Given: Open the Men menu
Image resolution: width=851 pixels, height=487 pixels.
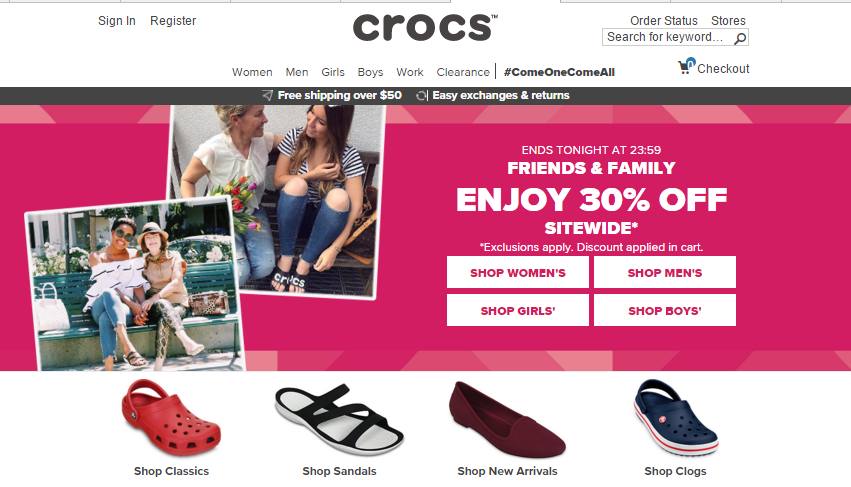Looking at the screenshot, I should coord(297,72).
